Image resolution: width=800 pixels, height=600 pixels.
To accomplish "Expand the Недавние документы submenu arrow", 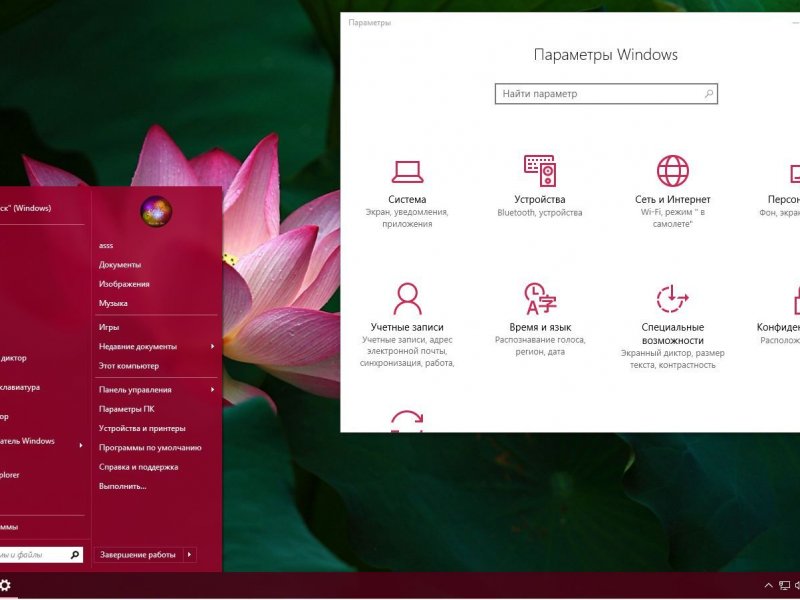I will click(x=212, y=346).
